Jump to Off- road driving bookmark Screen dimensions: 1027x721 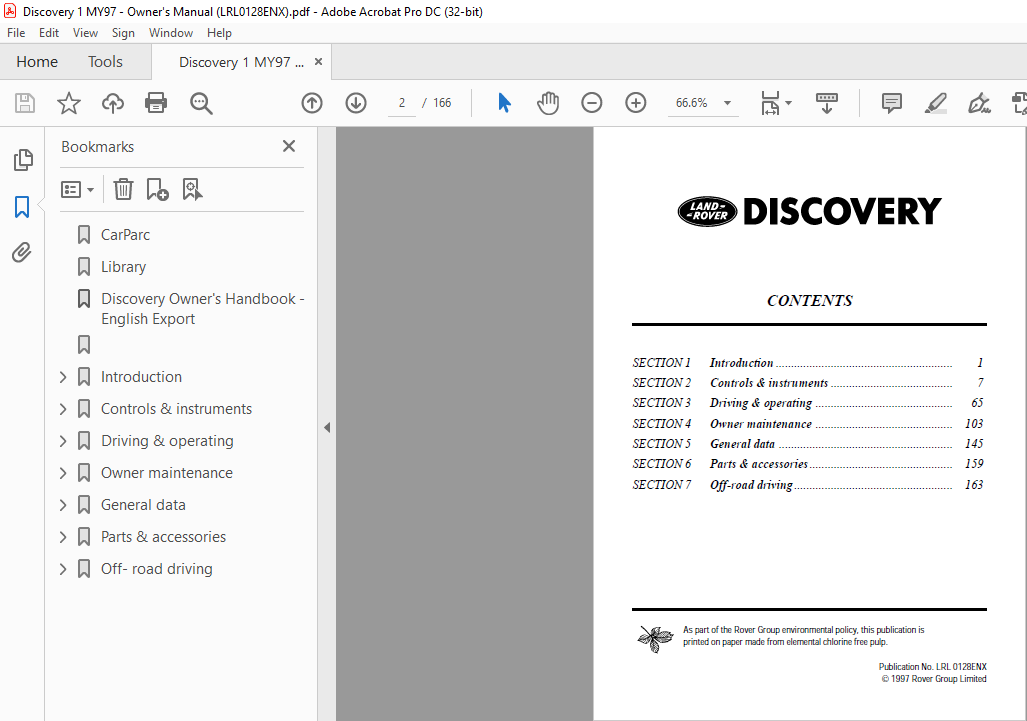click(x=157, y=569)
